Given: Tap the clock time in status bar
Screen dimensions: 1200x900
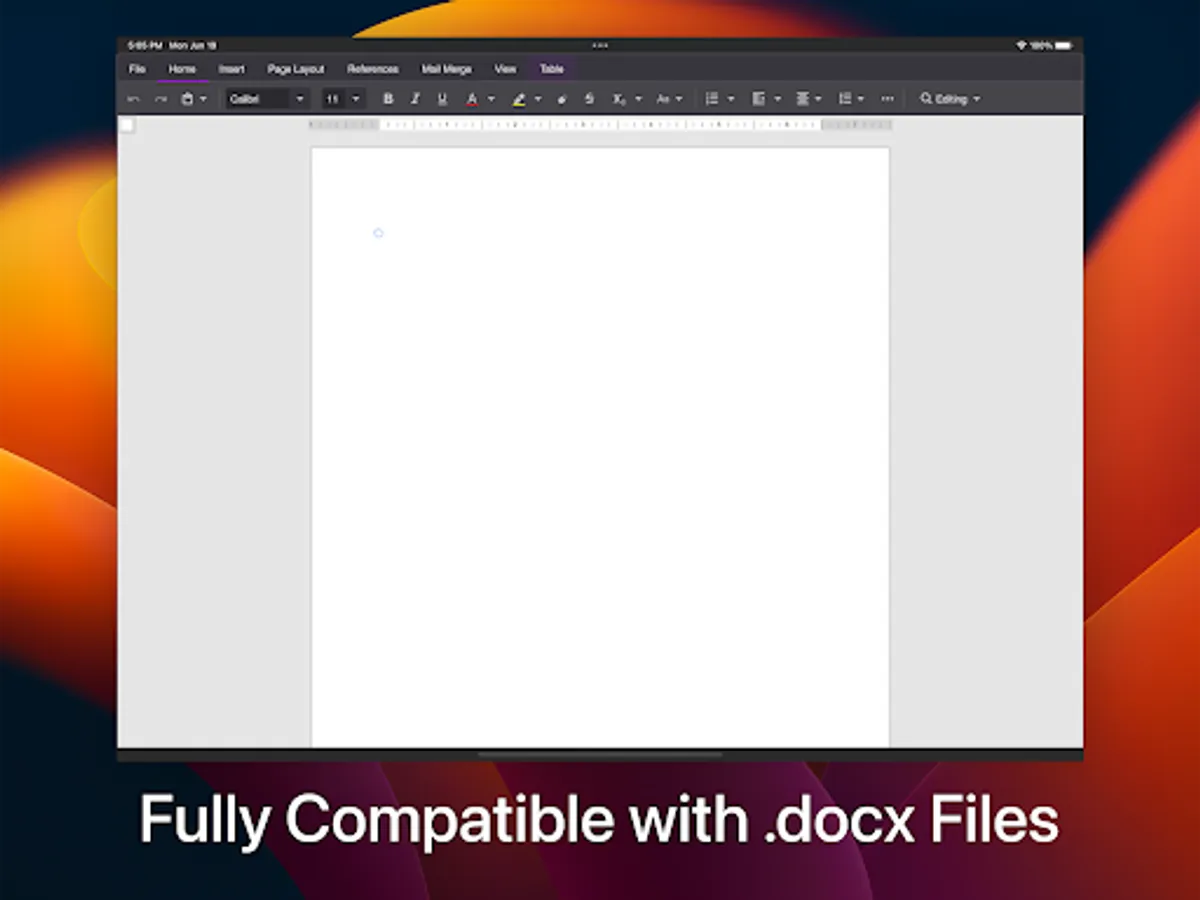Looking at the screenshot, I should tap(146, 45).
